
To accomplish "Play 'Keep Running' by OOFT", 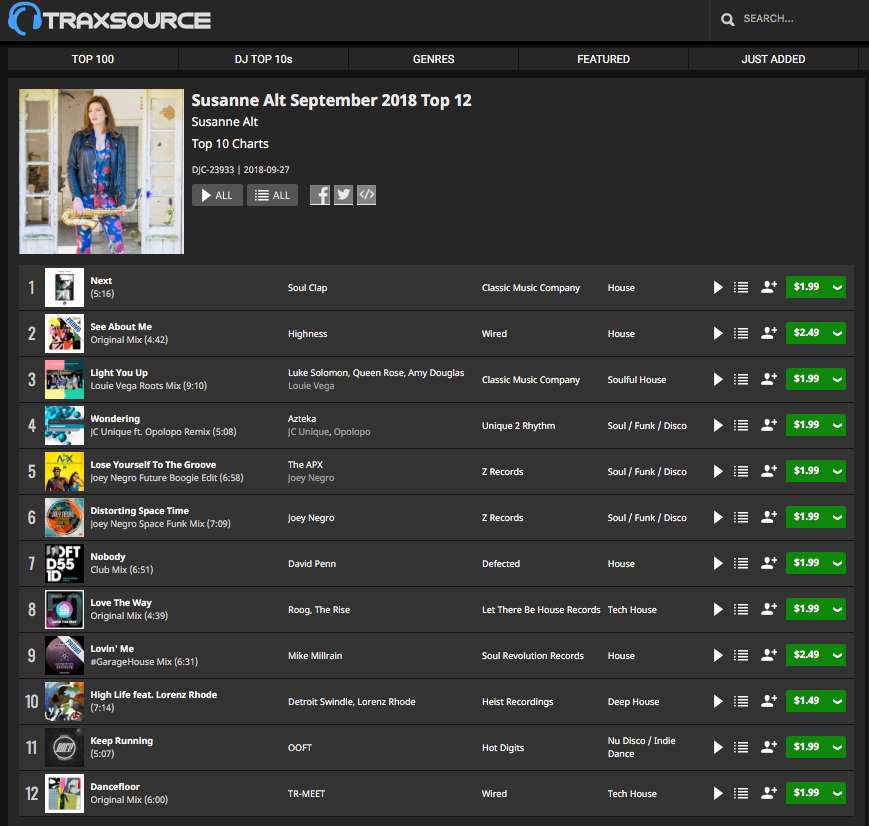I will click(718, 747).
